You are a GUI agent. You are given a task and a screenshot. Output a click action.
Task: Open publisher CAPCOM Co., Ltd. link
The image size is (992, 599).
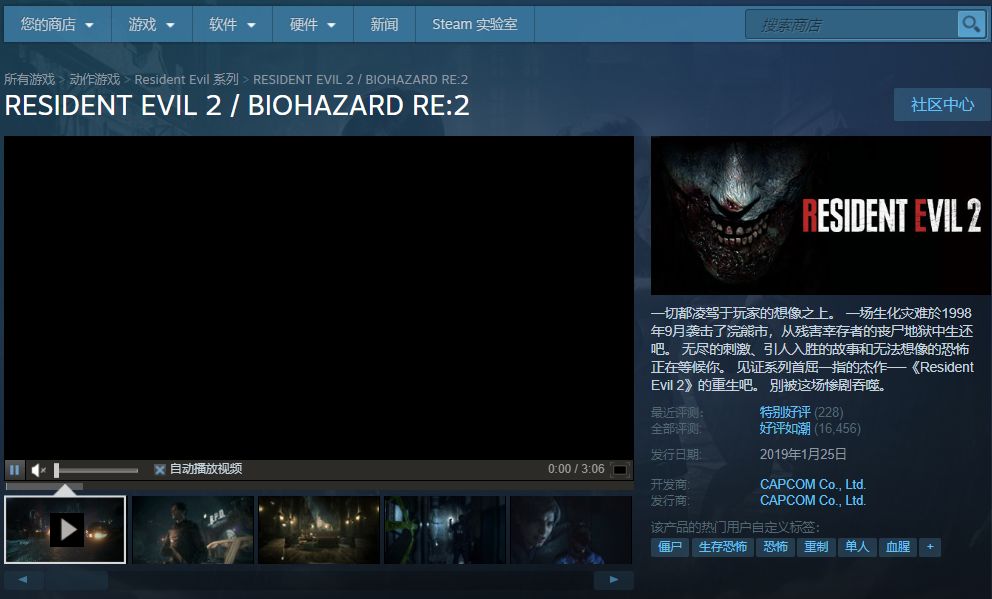tap(813, 500)
